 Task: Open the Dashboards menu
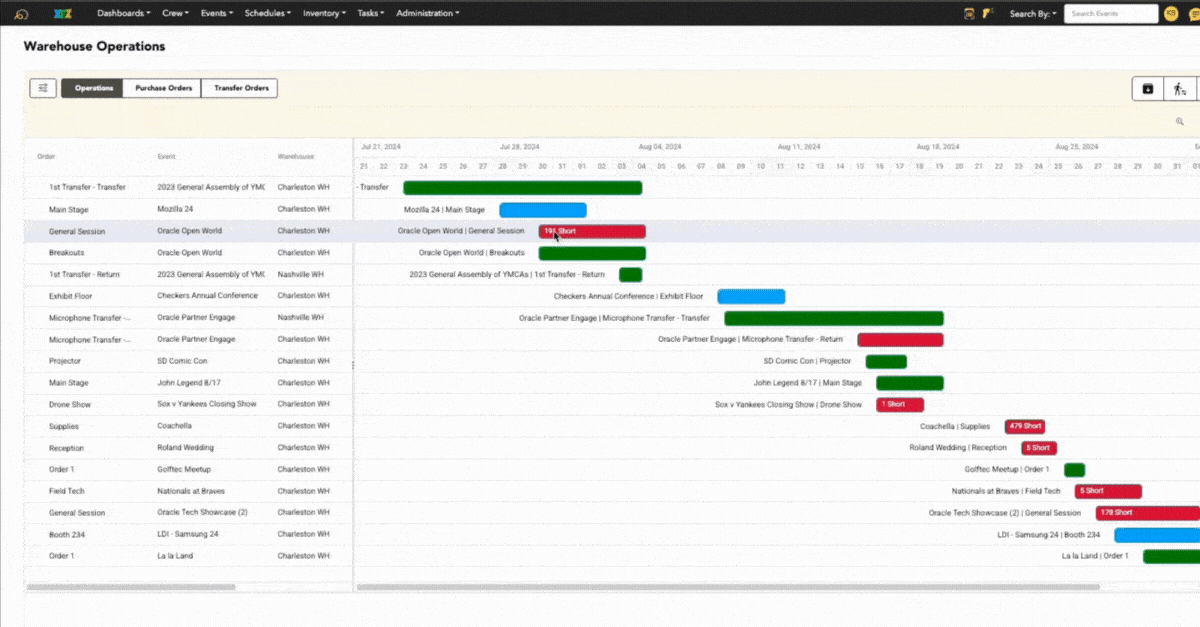[123, 14]
